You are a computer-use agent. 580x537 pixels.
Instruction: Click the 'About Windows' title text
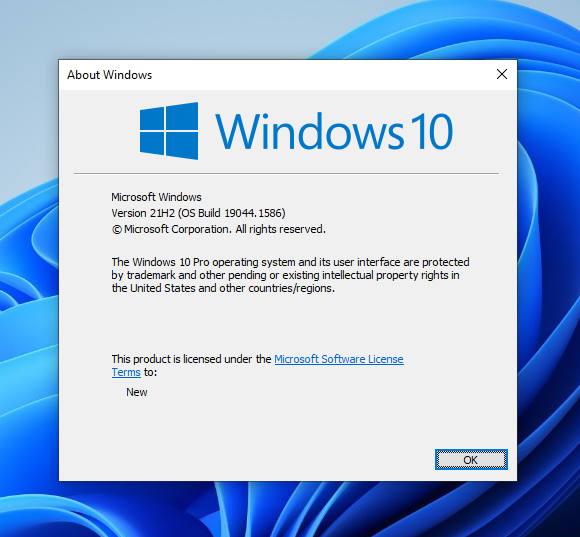[109, 75]
